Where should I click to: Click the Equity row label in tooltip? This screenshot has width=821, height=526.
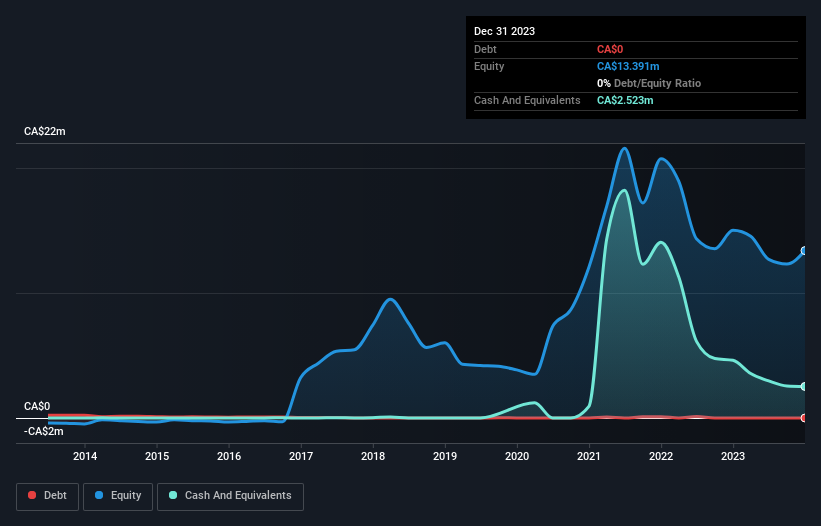coord(489,66)
